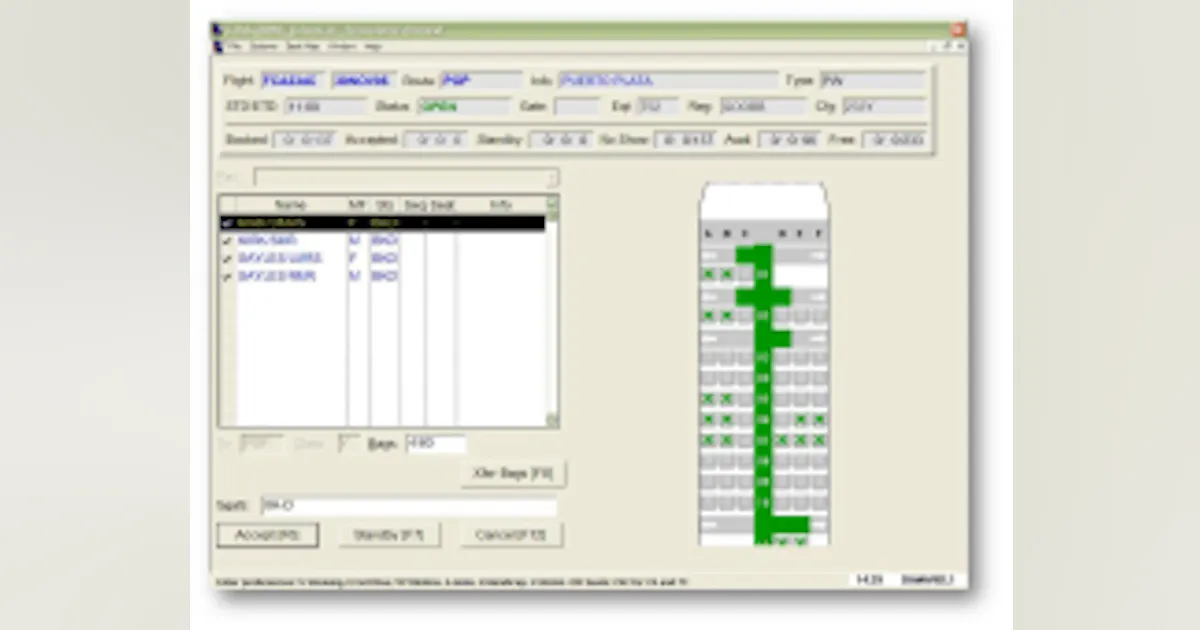Click the Info field showing PUERTO PLATA
This screenshot has width=1200, height=630.
click(x=667, y=80)
